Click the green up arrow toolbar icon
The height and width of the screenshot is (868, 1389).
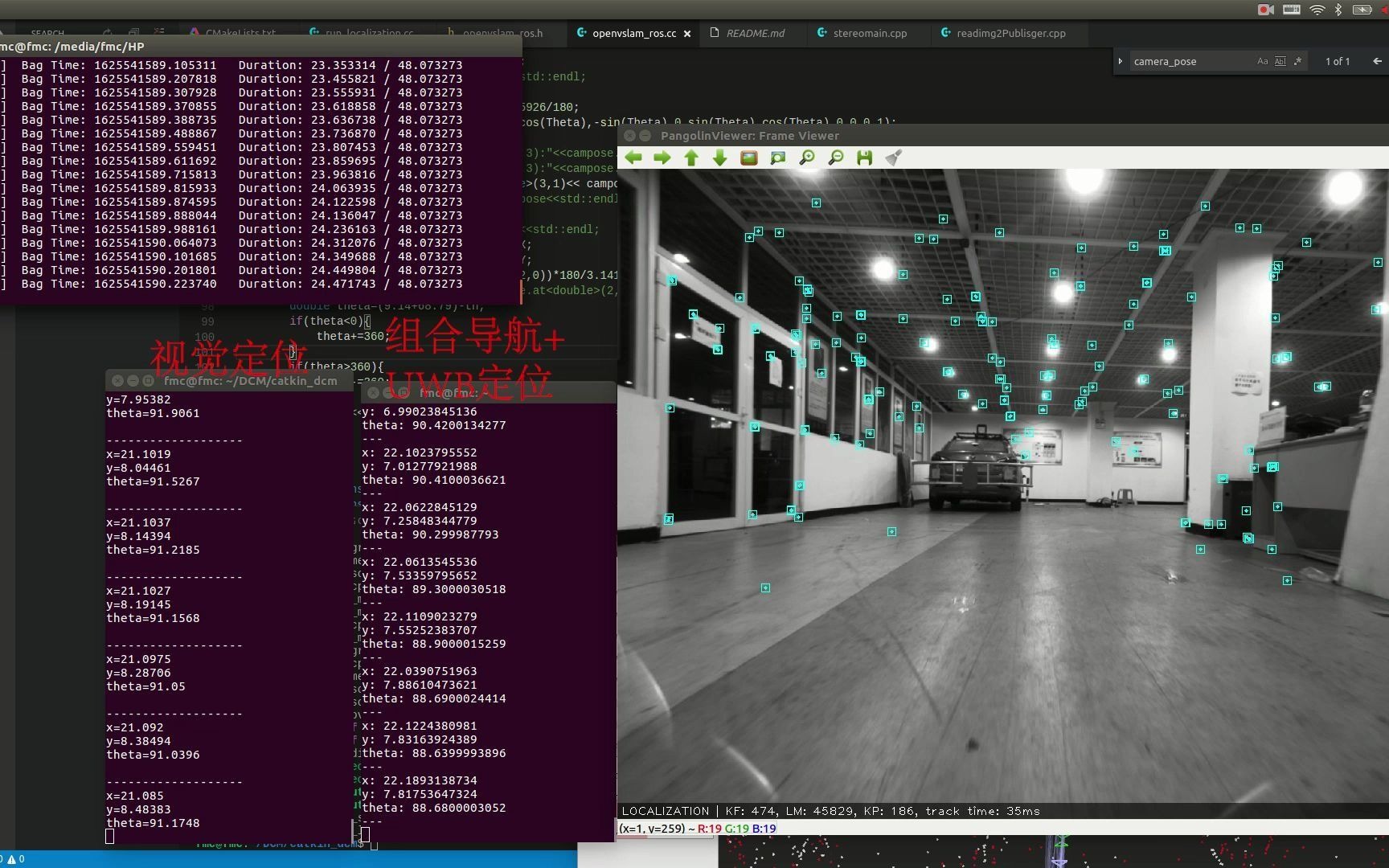(x=691, y=158)
